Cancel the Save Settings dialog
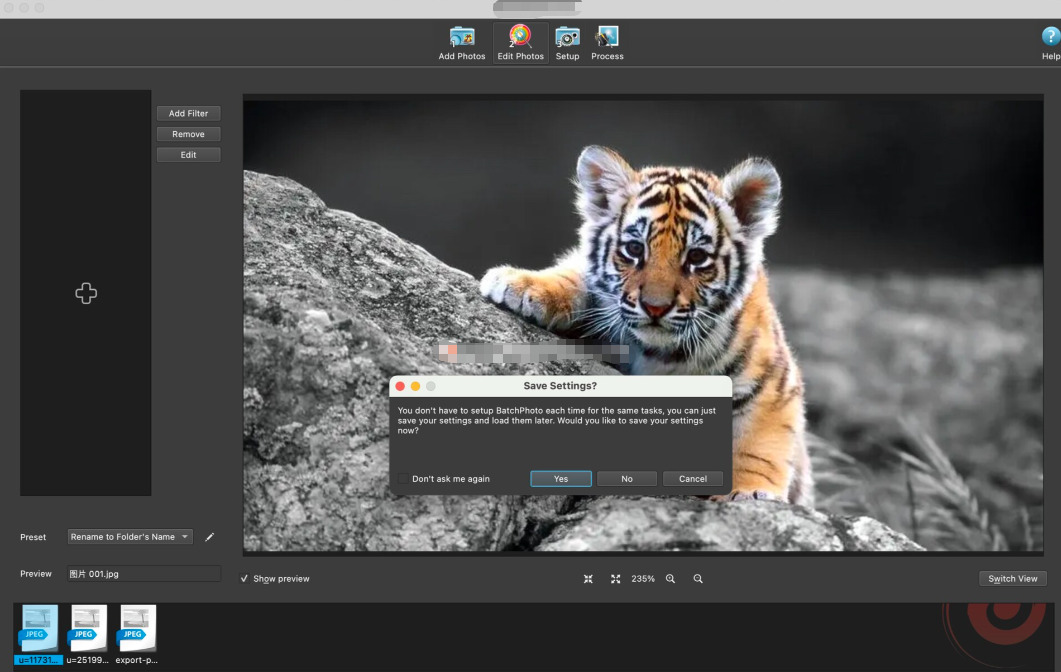The height and width of the screenshot is (672, 1061). 692,479
